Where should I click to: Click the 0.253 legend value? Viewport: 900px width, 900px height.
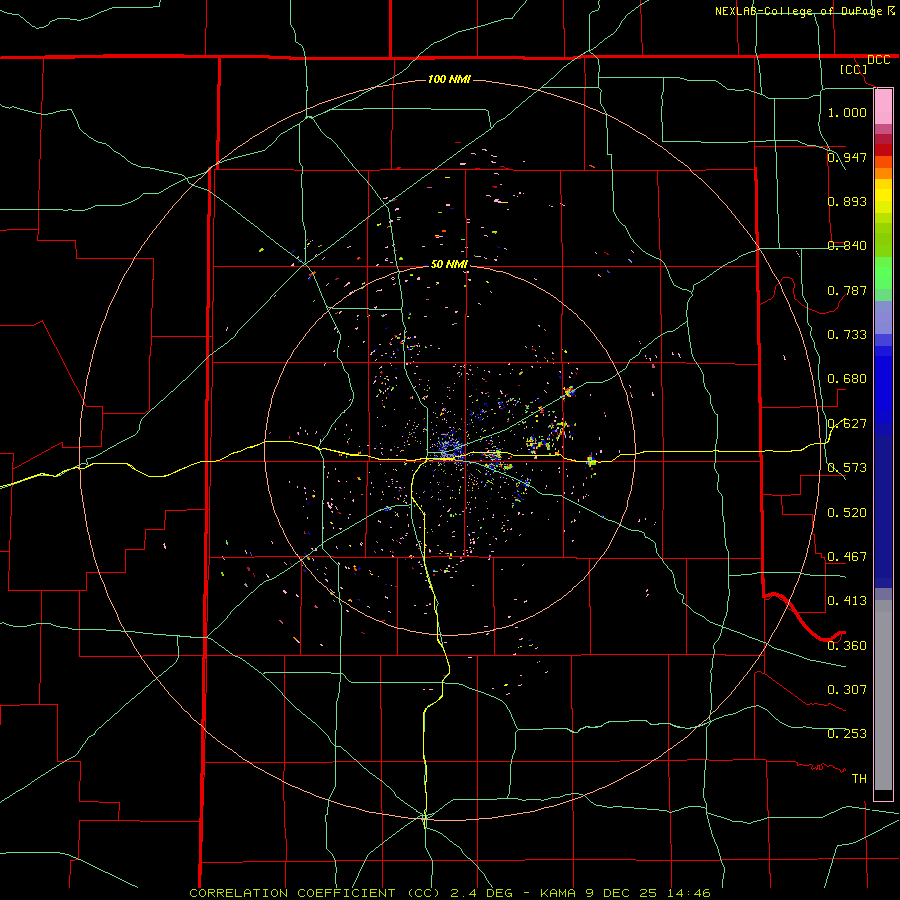(847, 734)
